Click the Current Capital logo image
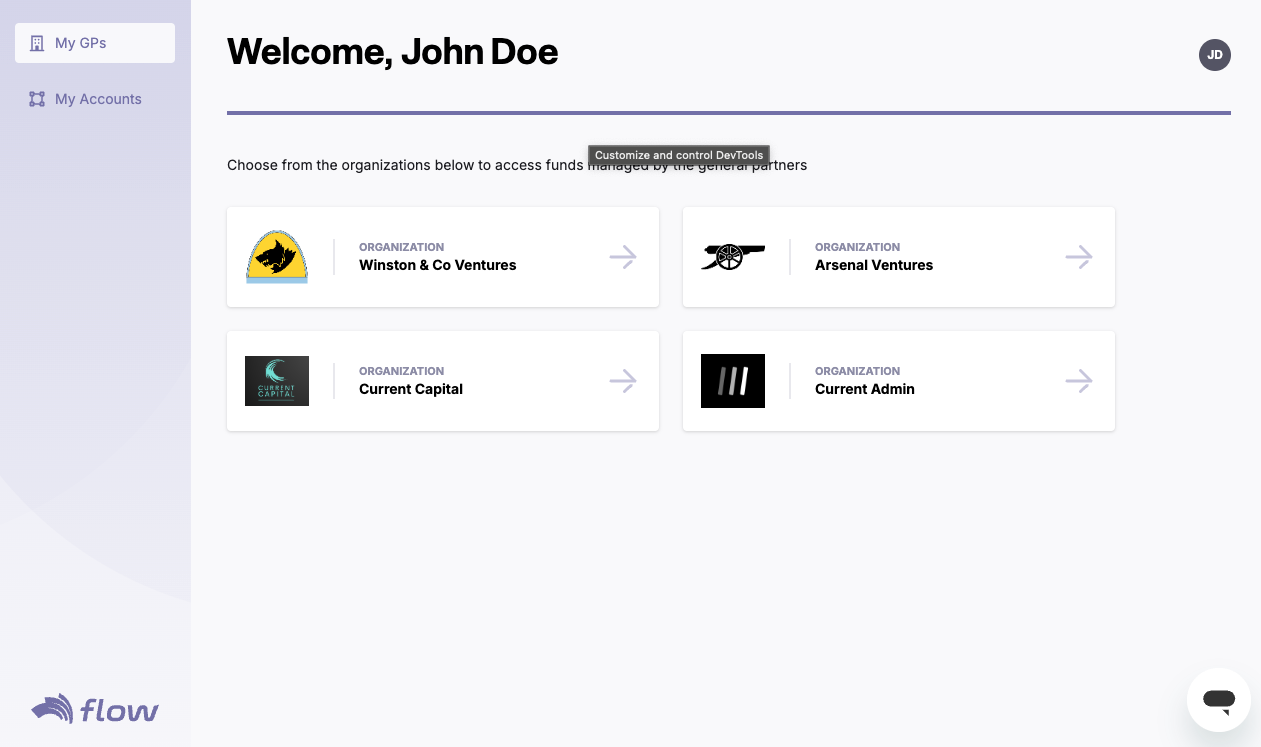 click(277, 381)
